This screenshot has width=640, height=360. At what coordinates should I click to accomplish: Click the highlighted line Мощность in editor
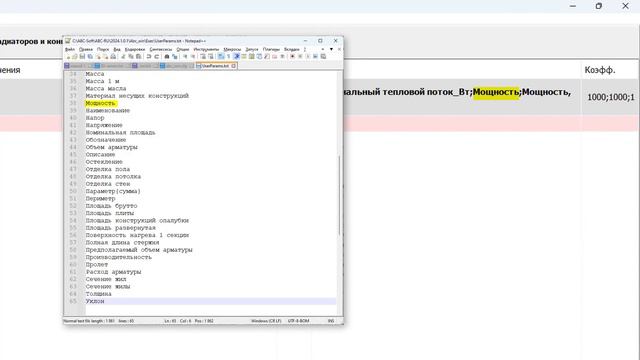[x=100, y=103]
